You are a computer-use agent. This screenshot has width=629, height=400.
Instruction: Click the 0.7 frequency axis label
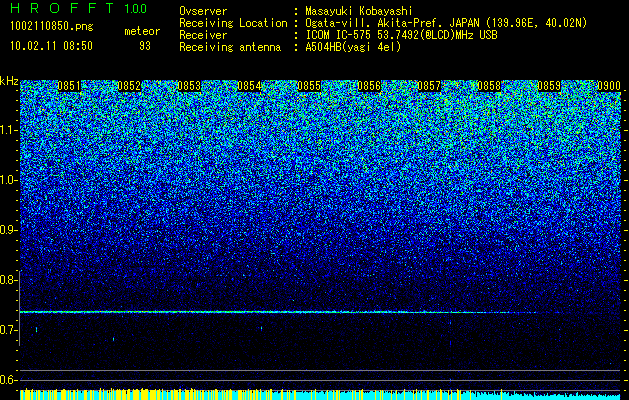tap(9, 330)
